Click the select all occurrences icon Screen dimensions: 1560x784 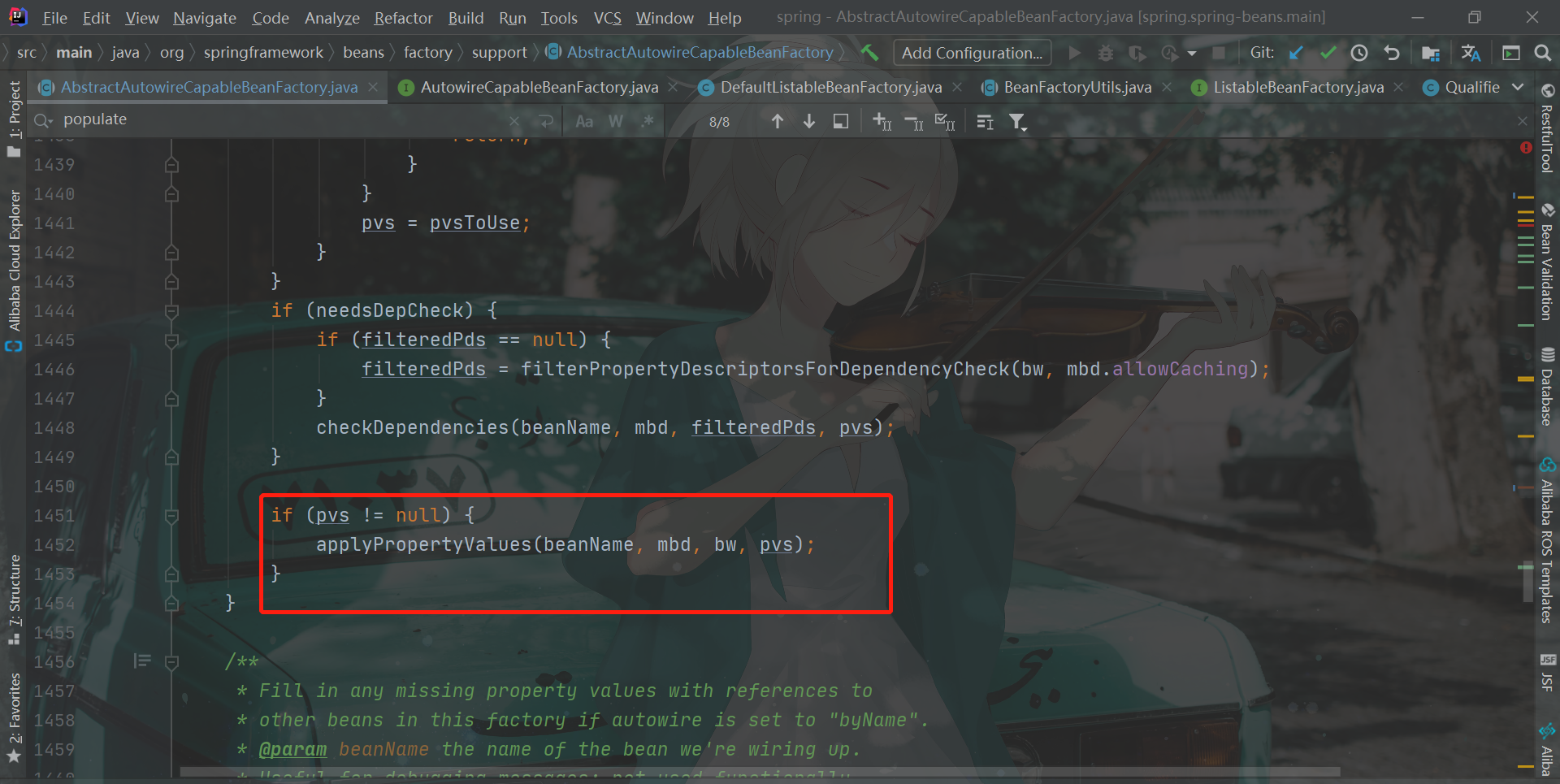coord(945,122)
